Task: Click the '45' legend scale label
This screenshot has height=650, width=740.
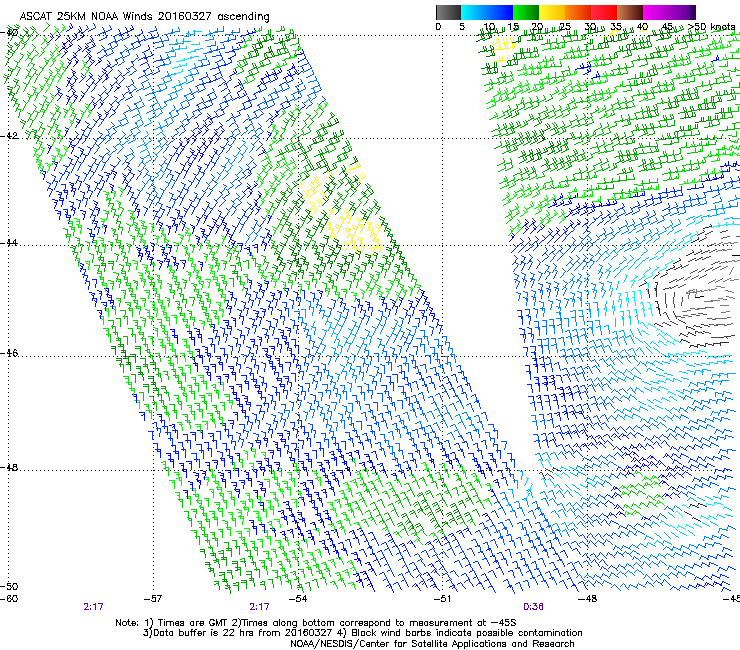Action: [x=667, y=27]
